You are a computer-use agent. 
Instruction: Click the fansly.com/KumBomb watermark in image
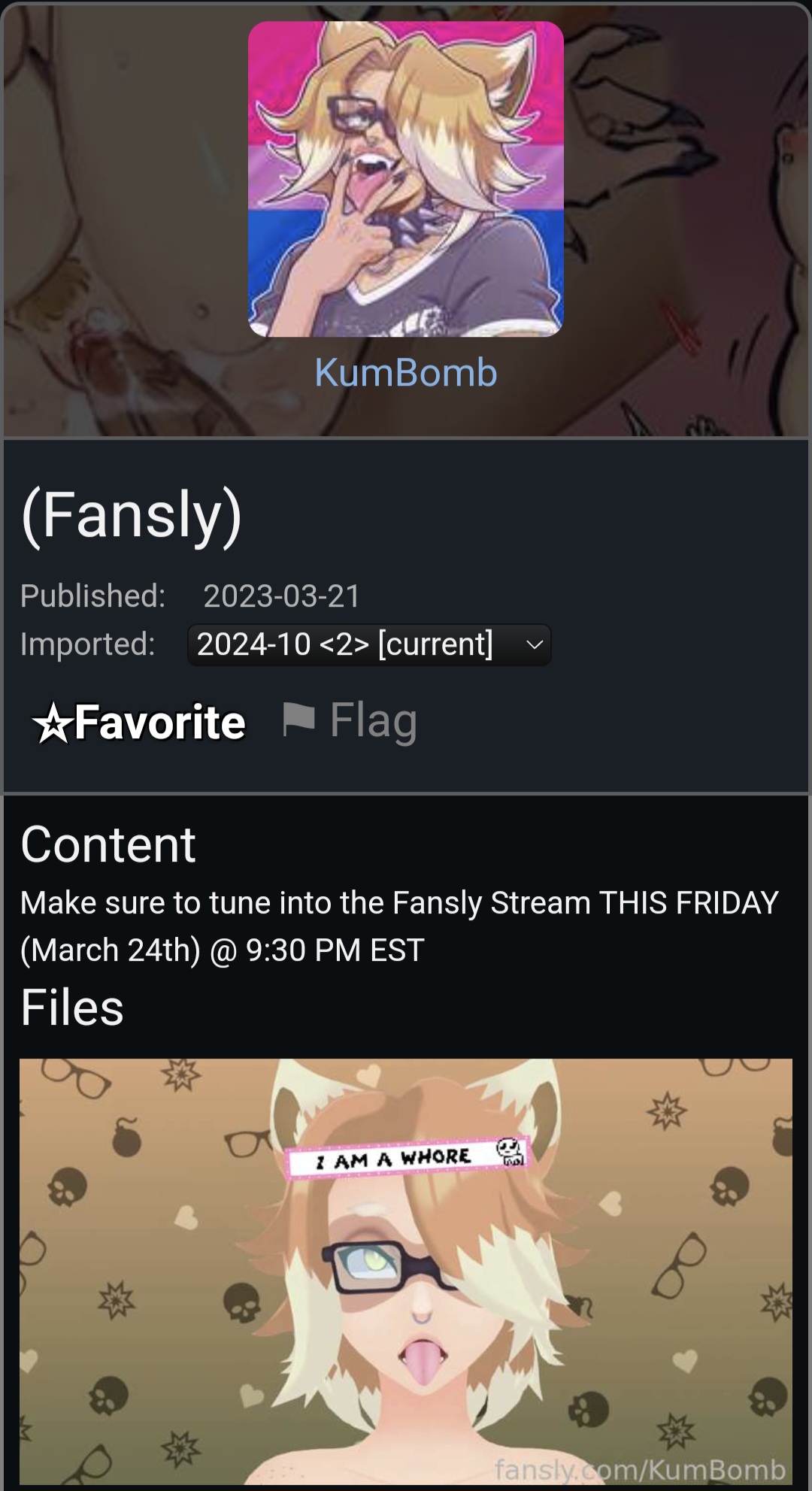pos(641,1468)
